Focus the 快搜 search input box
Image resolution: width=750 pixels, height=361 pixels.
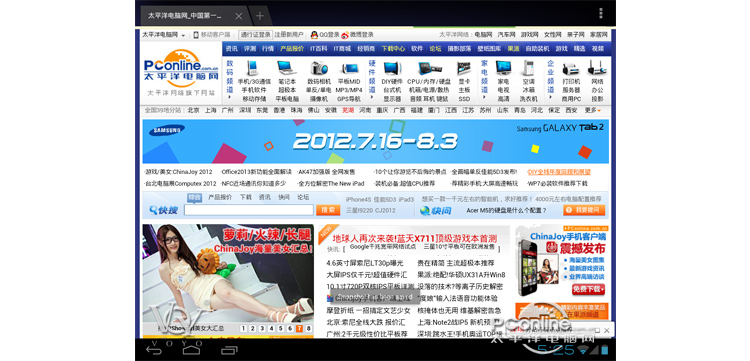[249, 210]
